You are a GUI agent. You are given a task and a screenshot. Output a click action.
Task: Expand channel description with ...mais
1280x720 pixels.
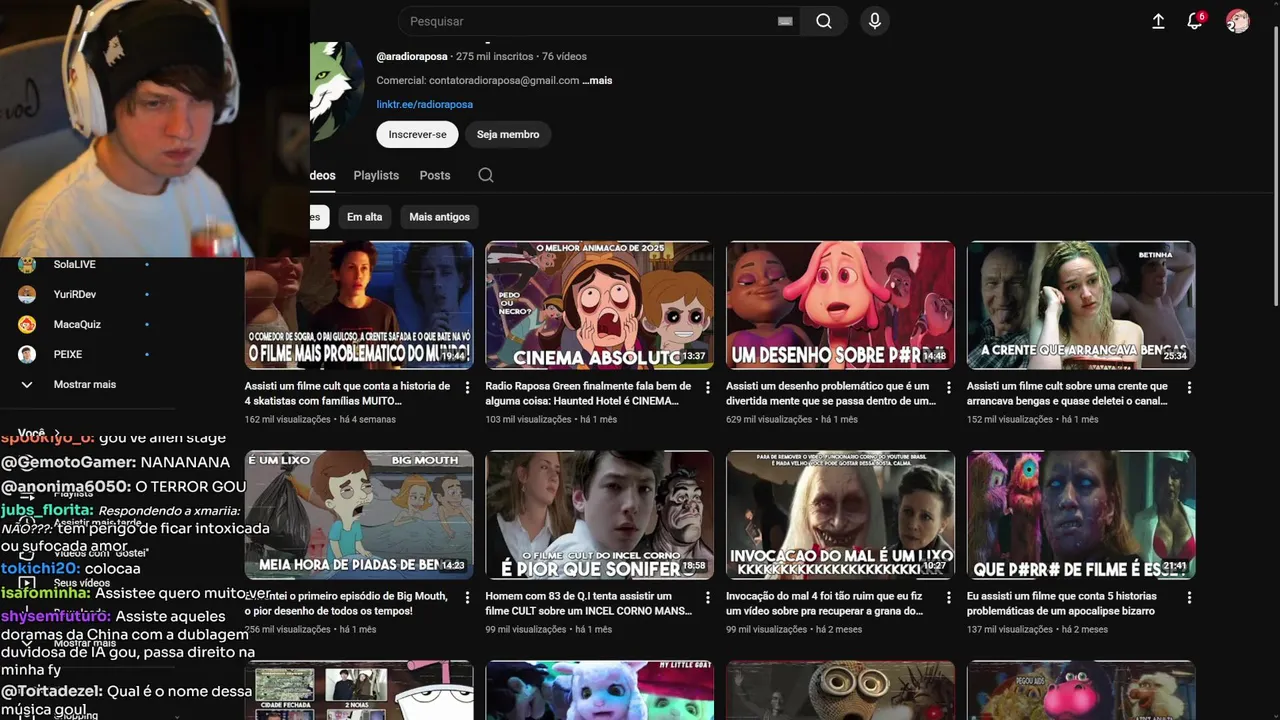(597, 80)
